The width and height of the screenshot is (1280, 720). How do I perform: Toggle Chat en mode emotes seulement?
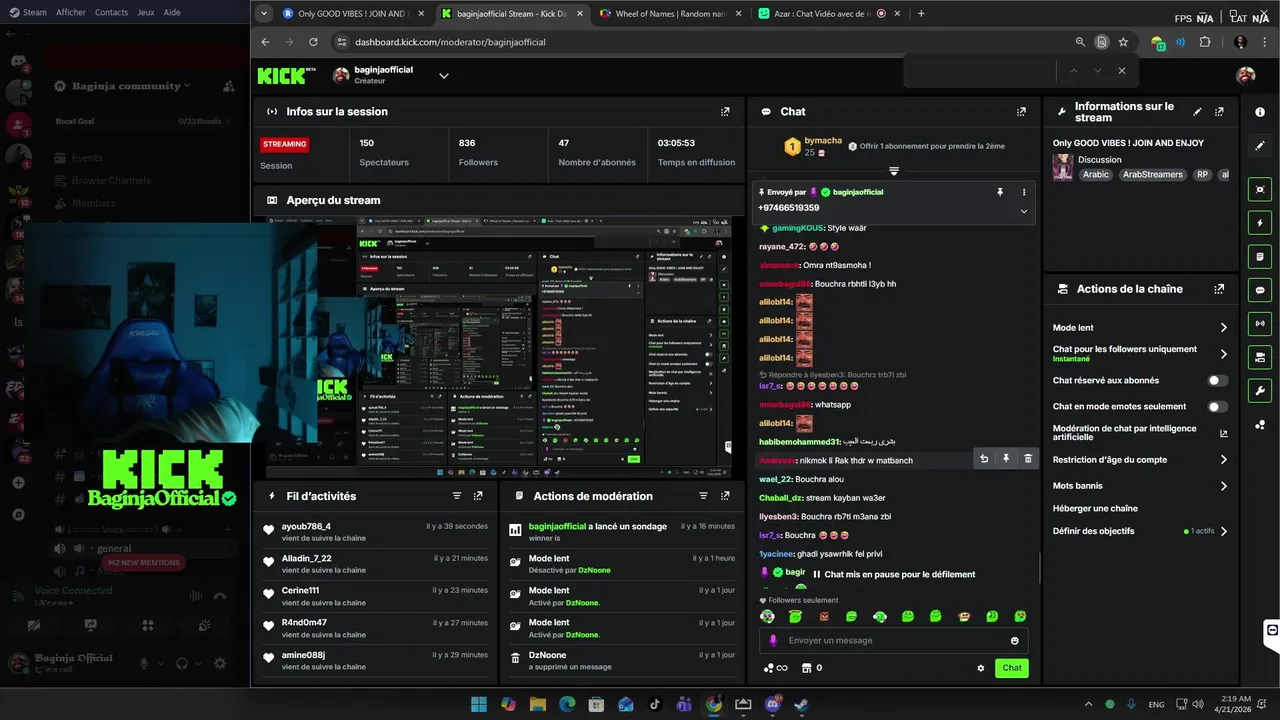click(x=1217, y=407)
